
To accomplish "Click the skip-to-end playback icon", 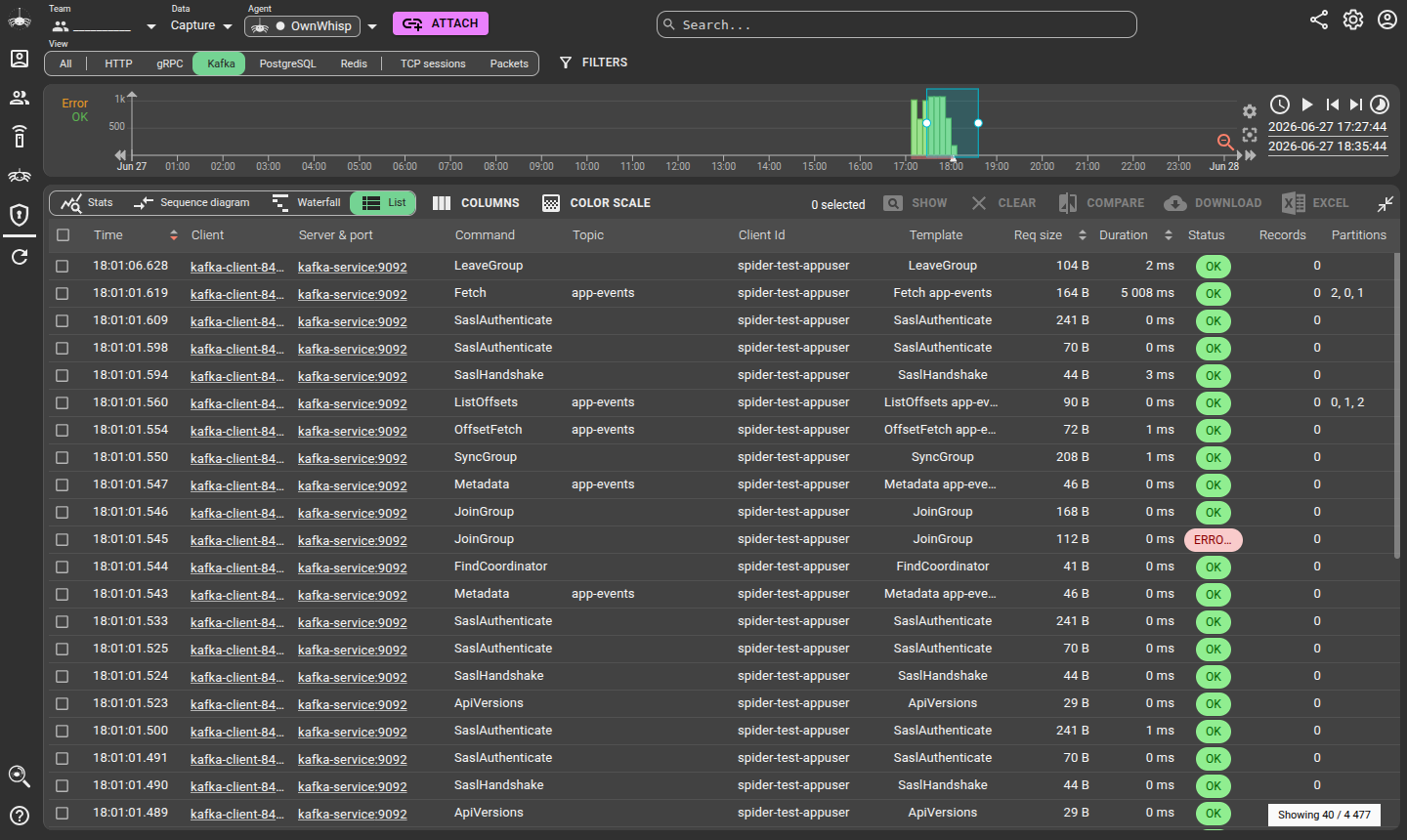I will click(1356, 105).
